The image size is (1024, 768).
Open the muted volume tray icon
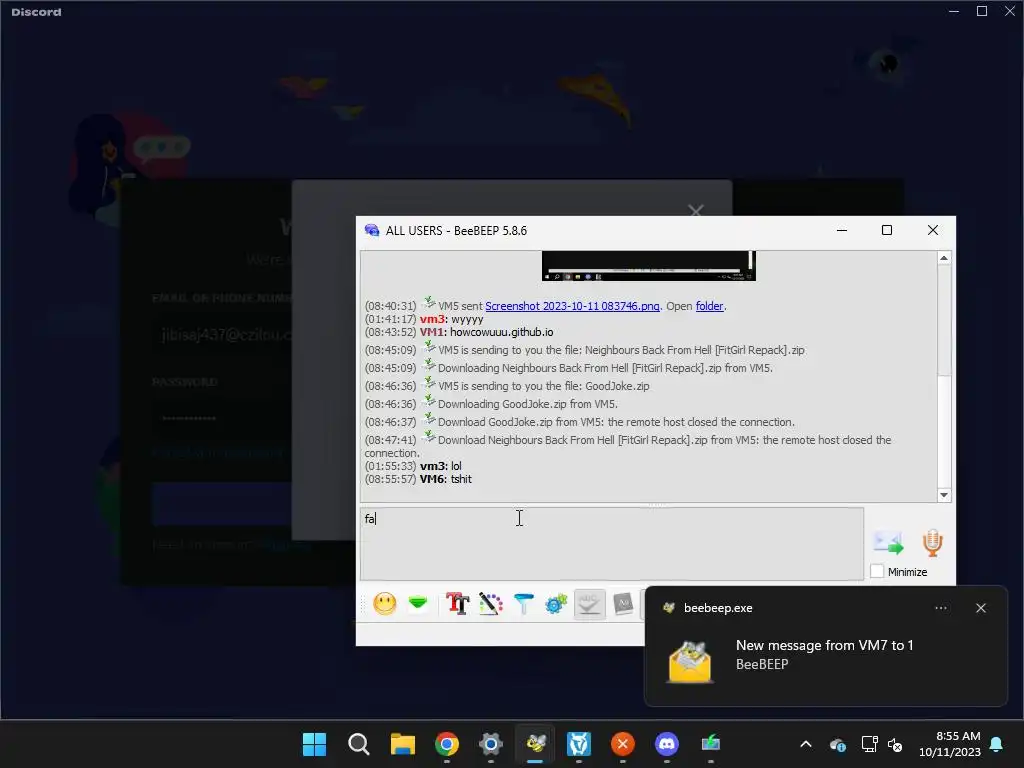[895, 744]
